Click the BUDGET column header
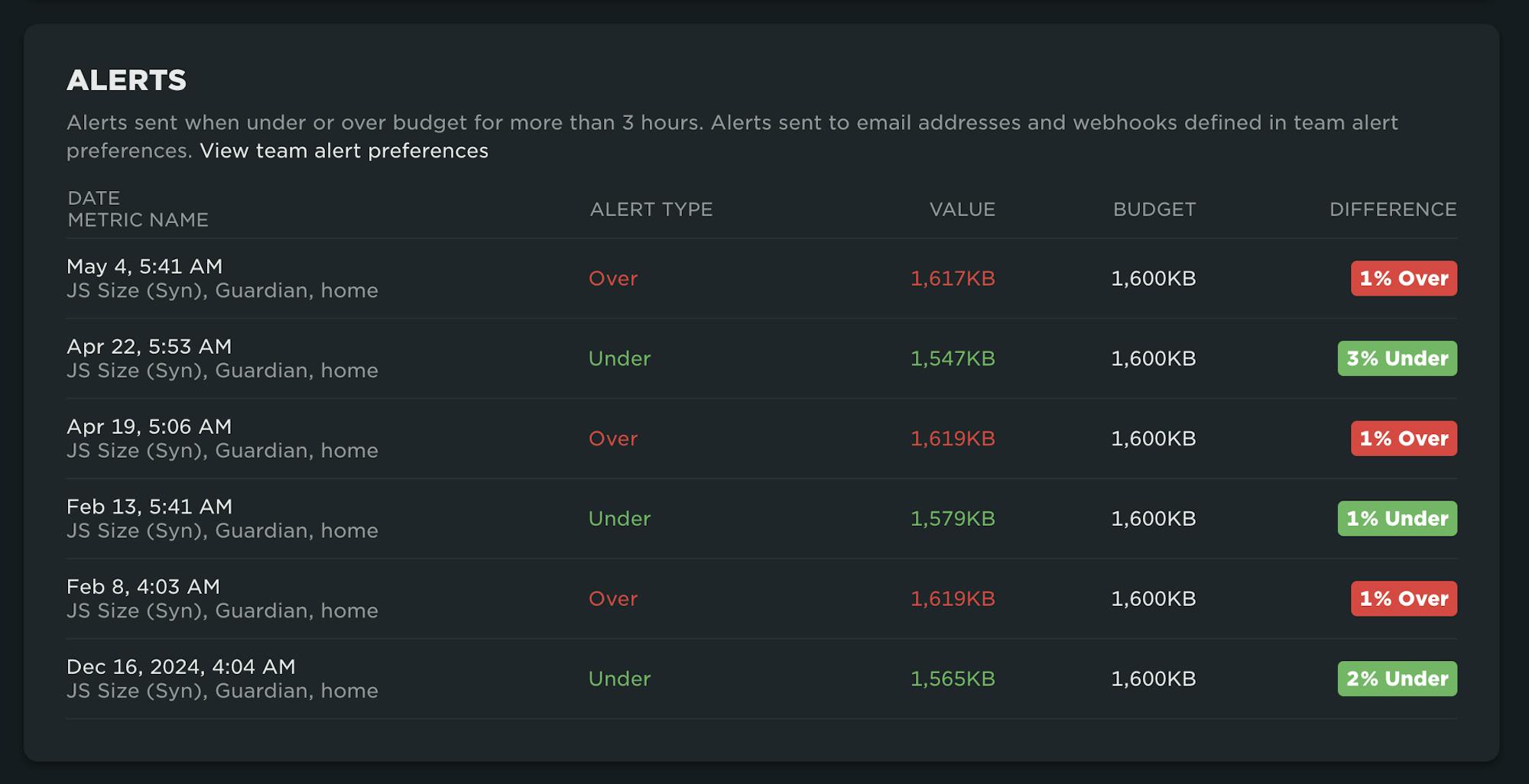The image size is (1529, 784). tap(1154, 209)
